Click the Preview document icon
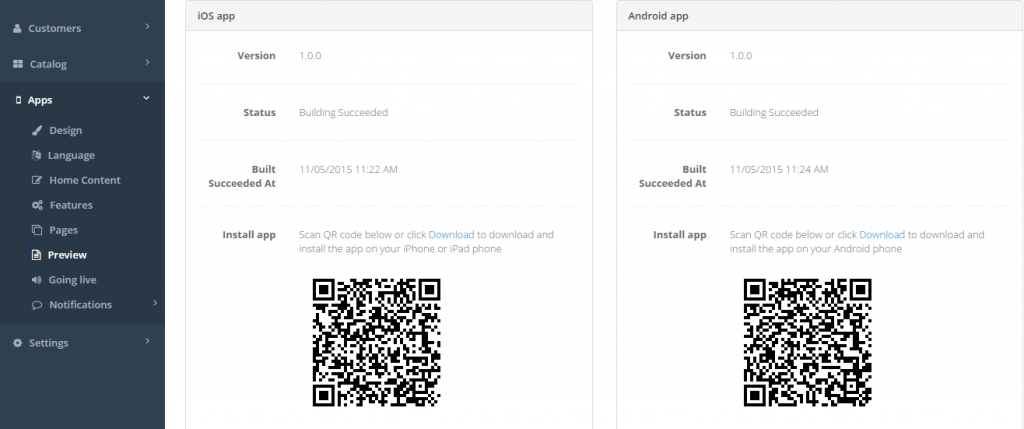This screenshot has width=1024, height=429. click(x=37, y=255)
